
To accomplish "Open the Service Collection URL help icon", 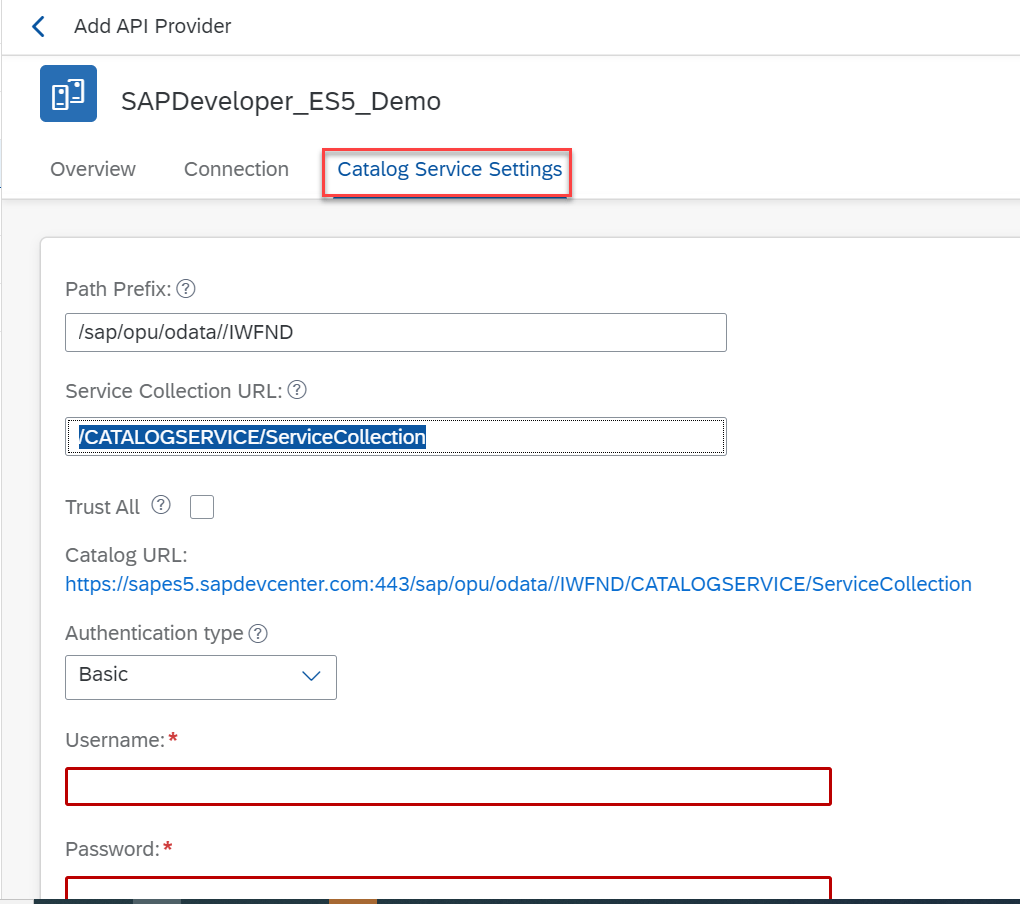I will click(297, 390).
